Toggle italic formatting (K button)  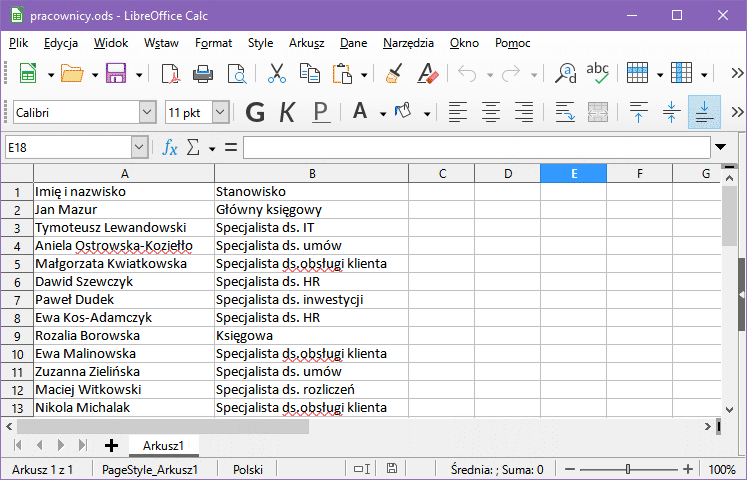[x=287, y=112]
